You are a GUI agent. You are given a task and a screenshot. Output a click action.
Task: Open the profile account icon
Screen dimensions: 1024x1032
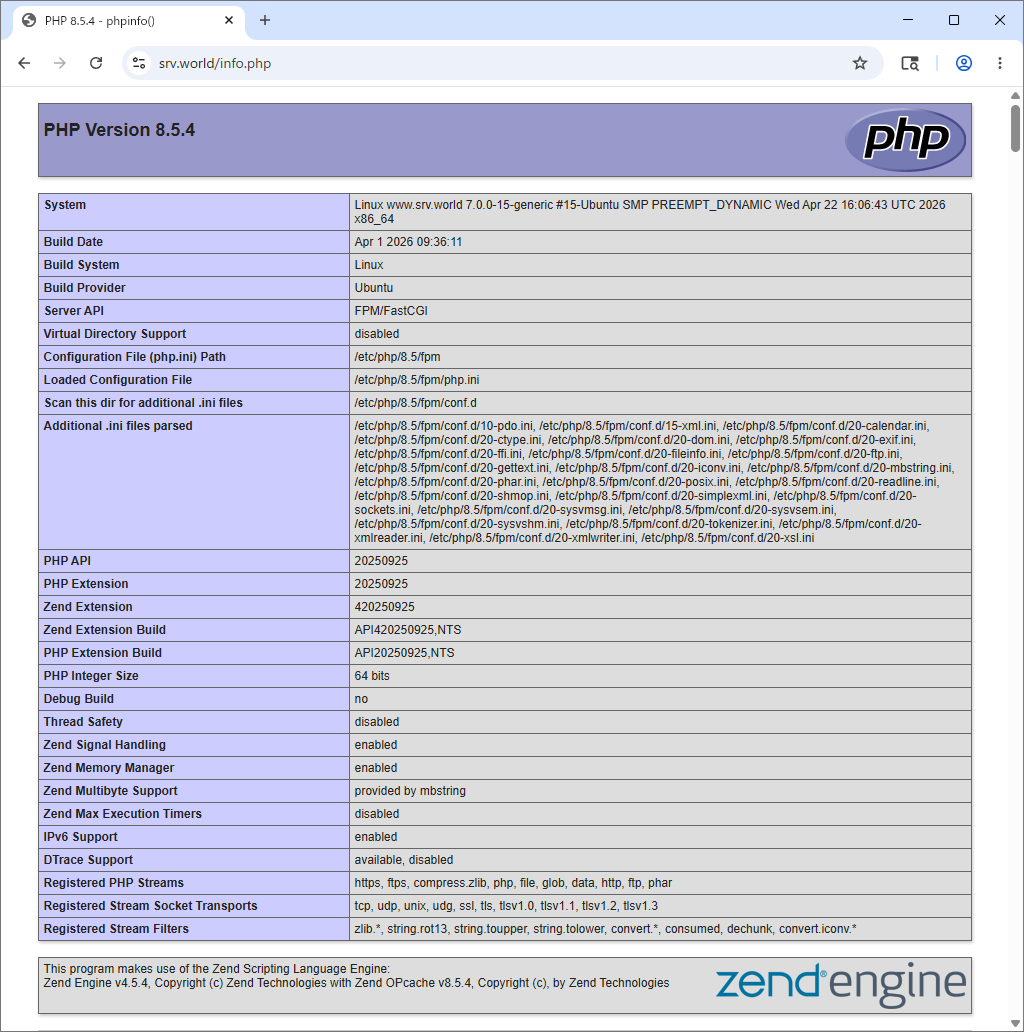point(963,63)
